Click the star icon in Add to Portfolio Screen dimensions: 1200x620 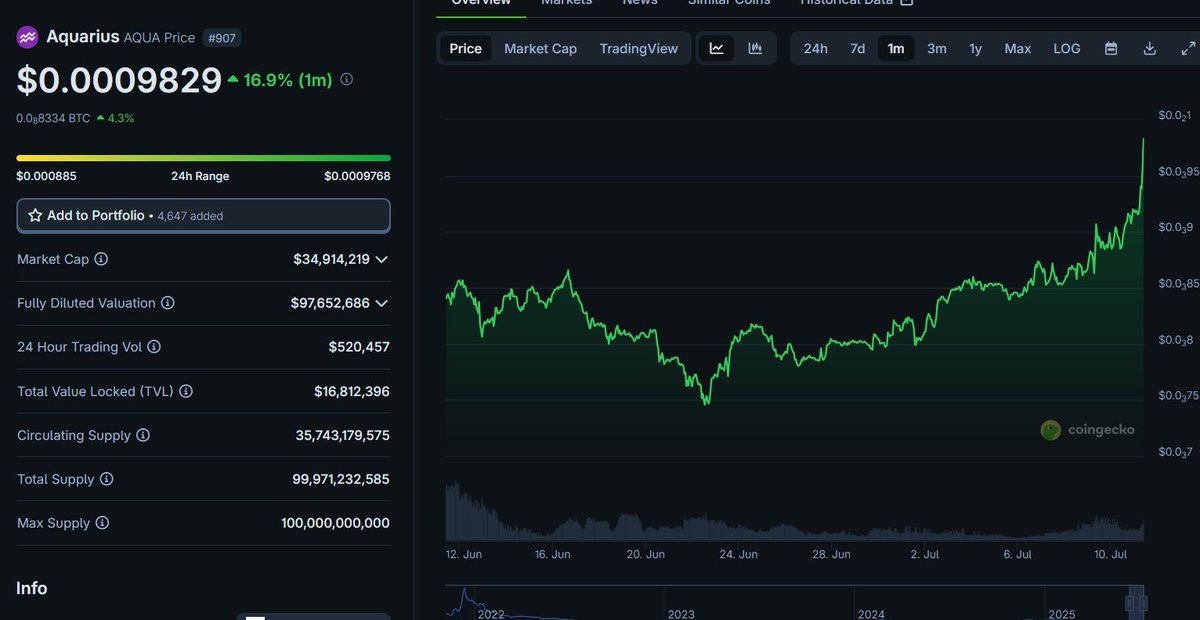pos(35,215)
